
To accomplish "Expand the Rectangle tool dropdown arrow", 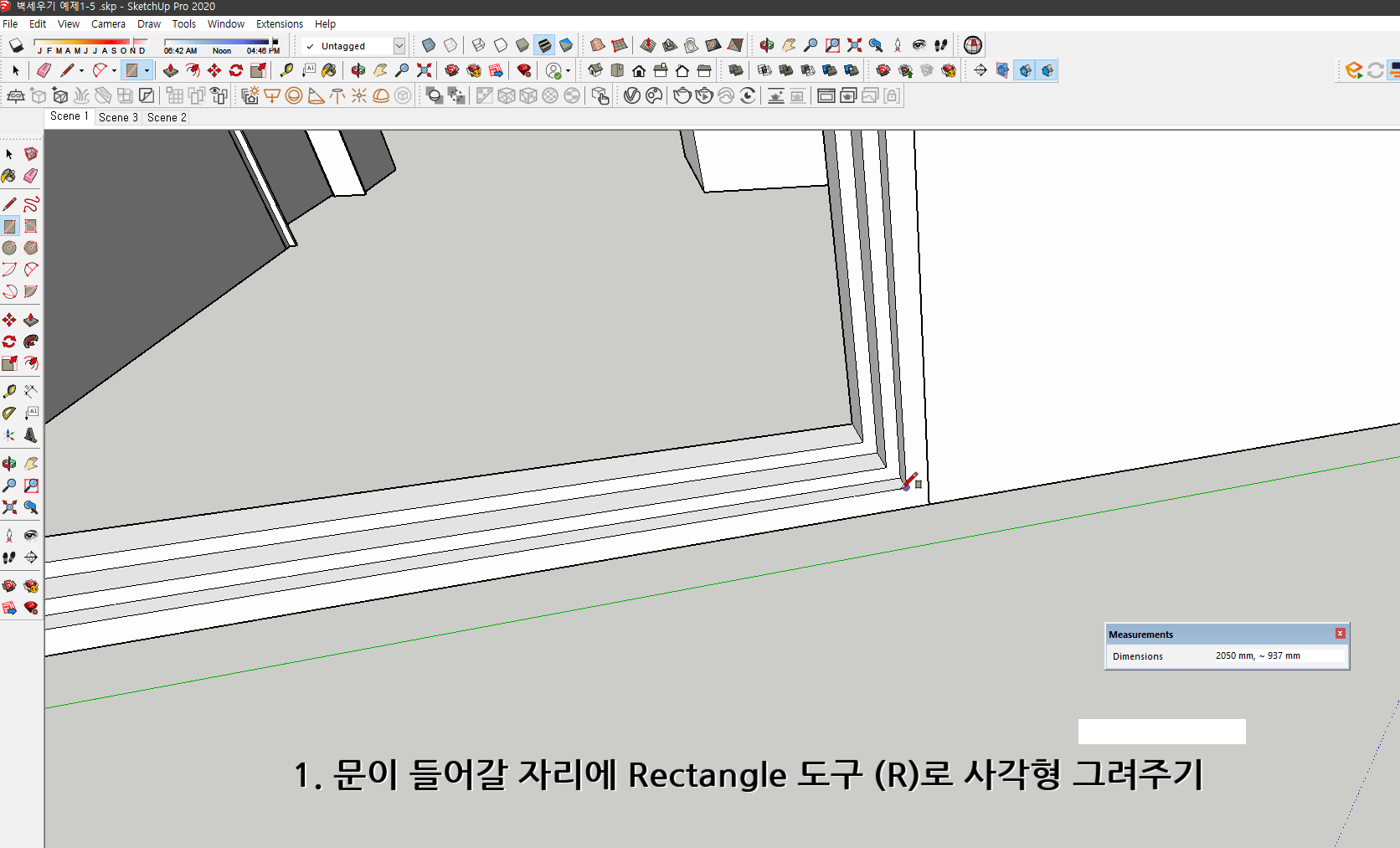I will click(147, 70).
